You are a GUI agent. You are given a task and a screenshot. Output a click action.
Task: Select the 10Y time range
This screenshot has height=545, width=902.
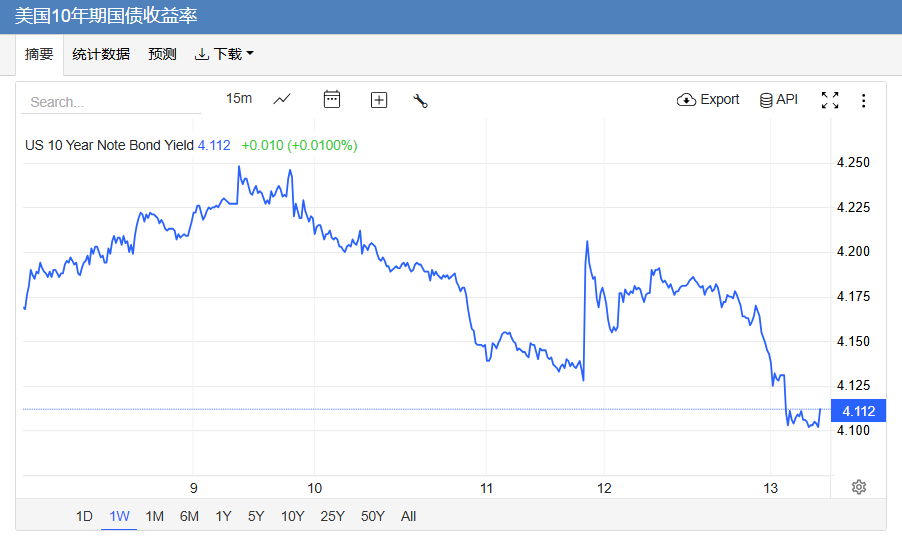(x=292, y=516)
